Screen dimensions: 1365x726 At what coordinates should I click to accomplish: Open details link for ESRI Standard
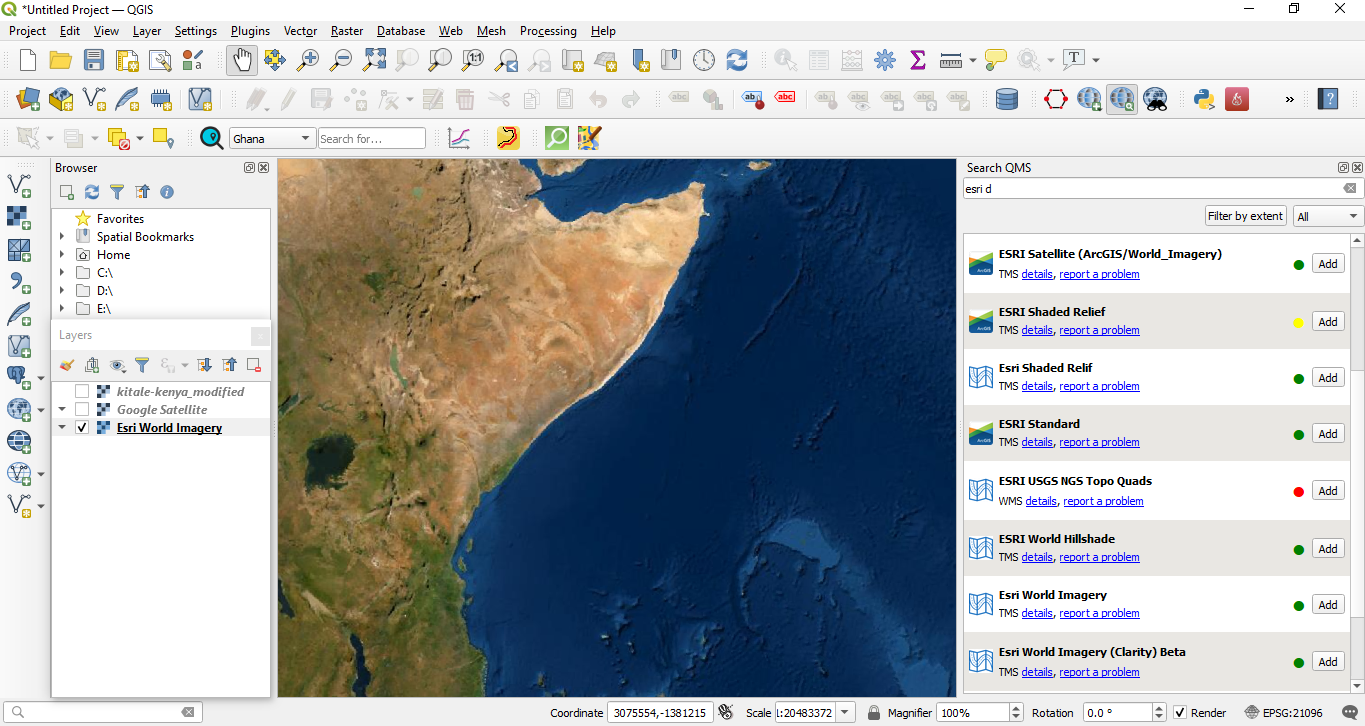tap(1037, 442)
